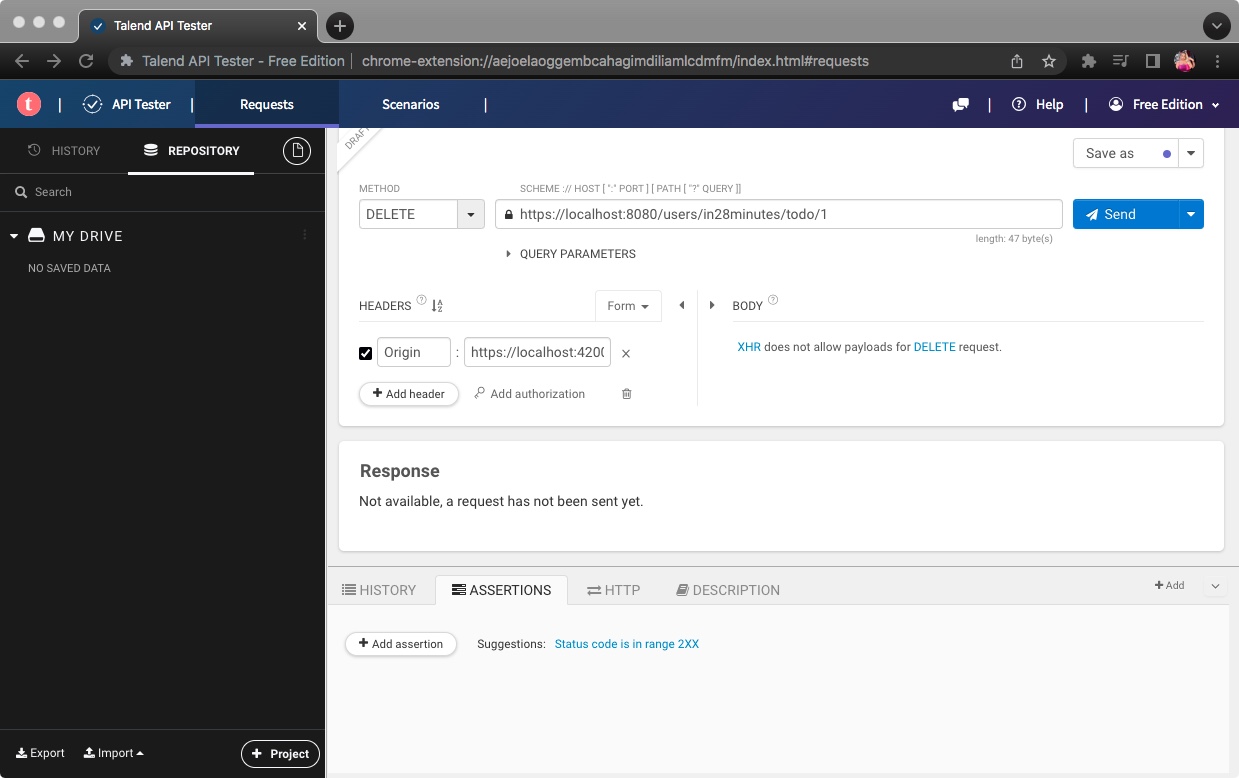Create new request document icon
This screenshot has width=1239, height=778.
297,151
